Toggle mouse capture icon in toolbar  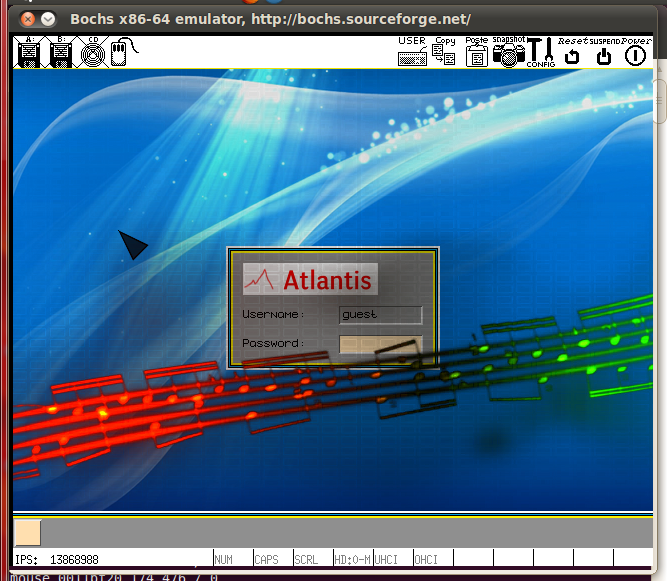click(x=124, y=52)
